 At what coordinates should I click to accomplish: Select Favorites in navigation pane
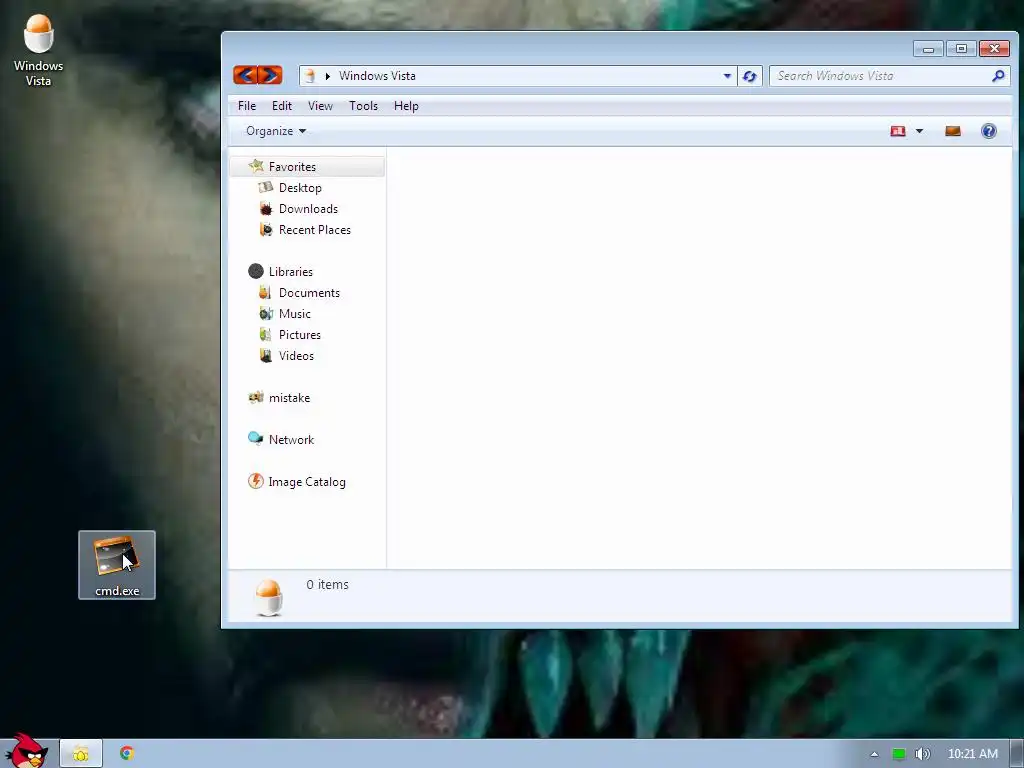[x=292, y=167]
